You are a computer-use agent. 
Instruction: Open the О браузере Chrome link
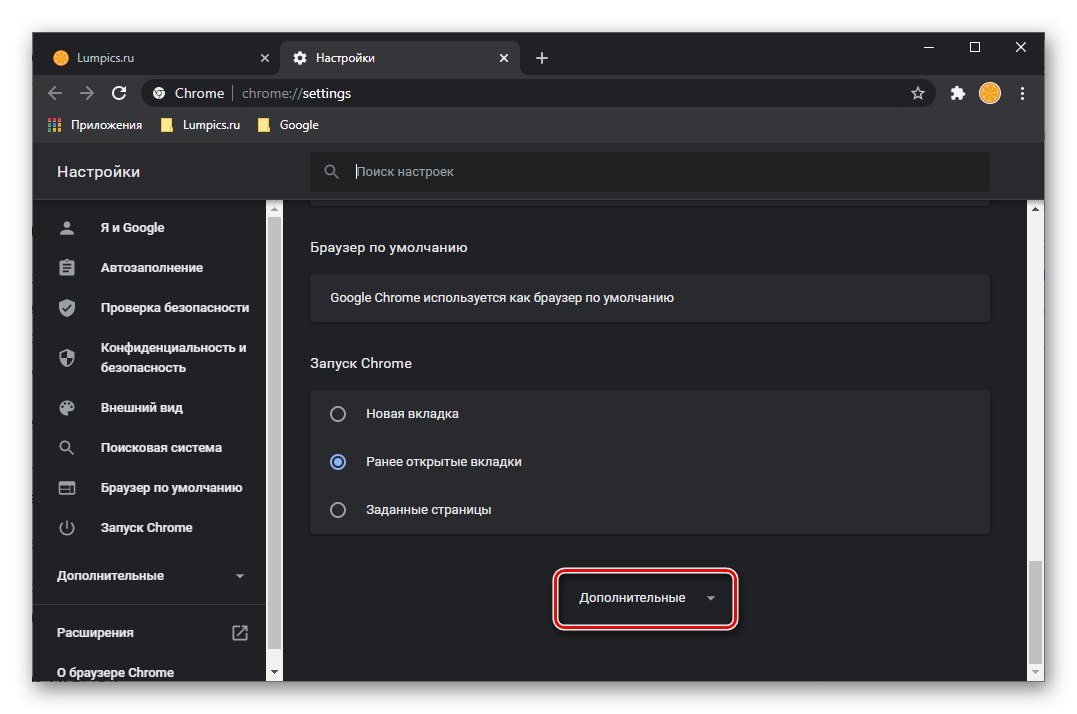pyautogui.click(x=115, y=673)
